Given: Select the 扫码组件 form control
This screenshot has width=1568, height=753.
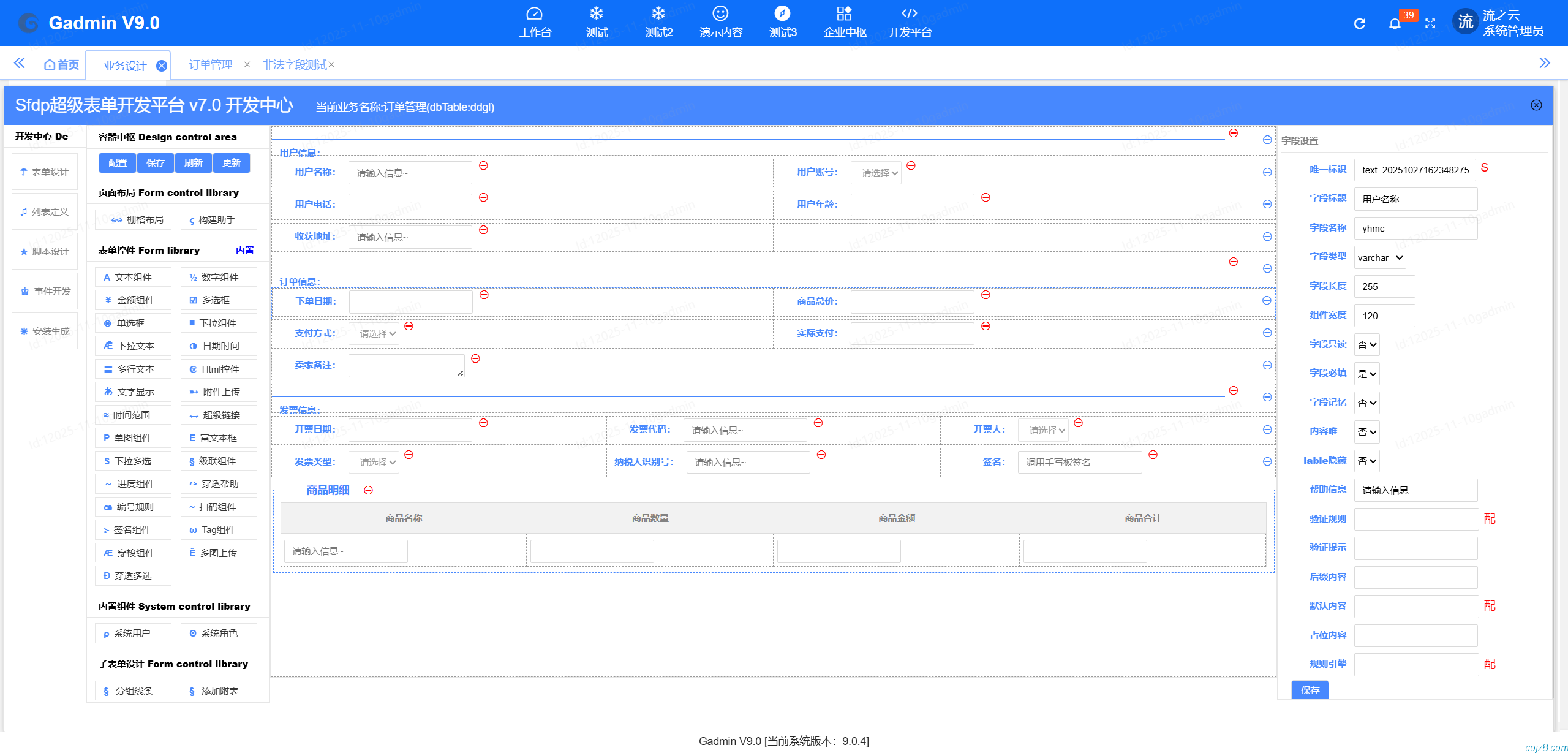Looking at the screenshot, I should (x=218, y=507).
